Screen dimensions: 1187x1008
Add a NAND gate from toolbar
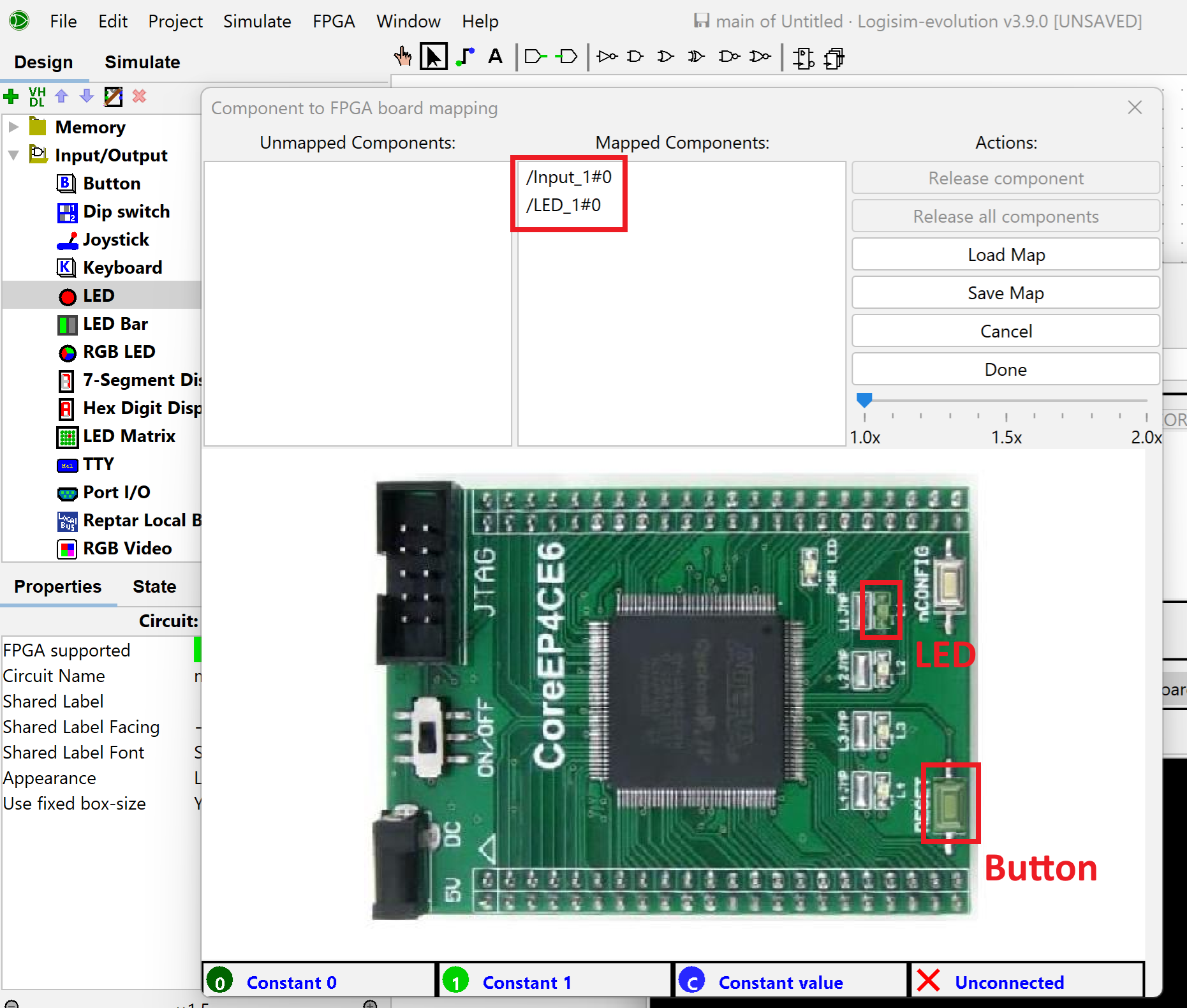pos(729,57)
